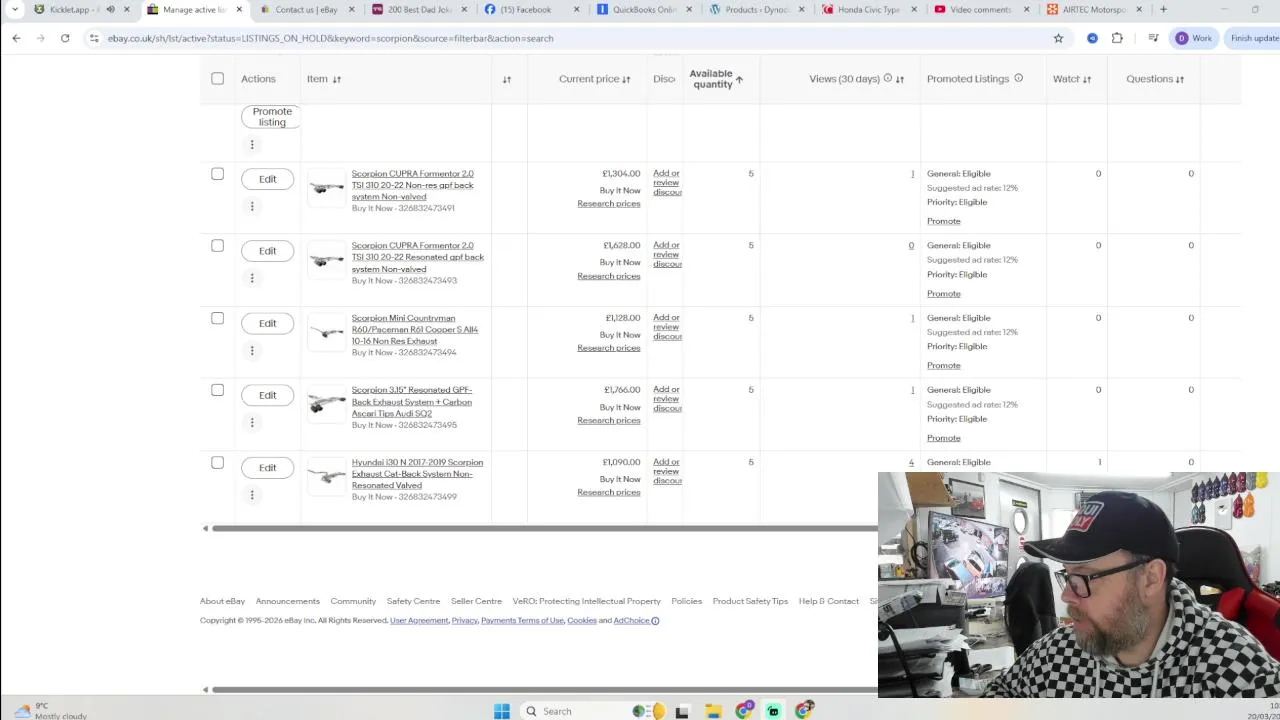Promote the Mini Countryman listing link
This screenshot has height=720, width=1280.
(x=943, y=366)
